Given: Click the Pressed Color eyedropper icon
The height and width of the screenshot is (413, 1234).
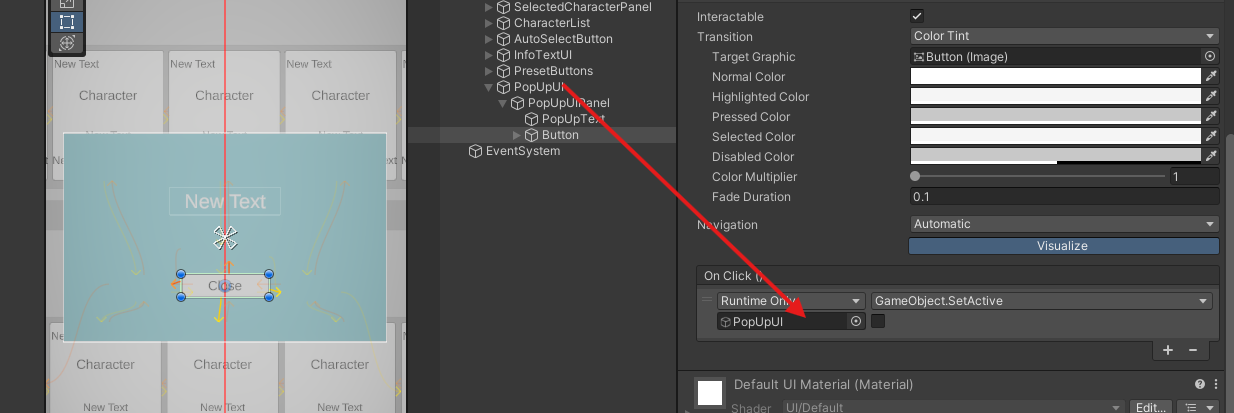Looking at the screenshot, I should pos(1210,117).
